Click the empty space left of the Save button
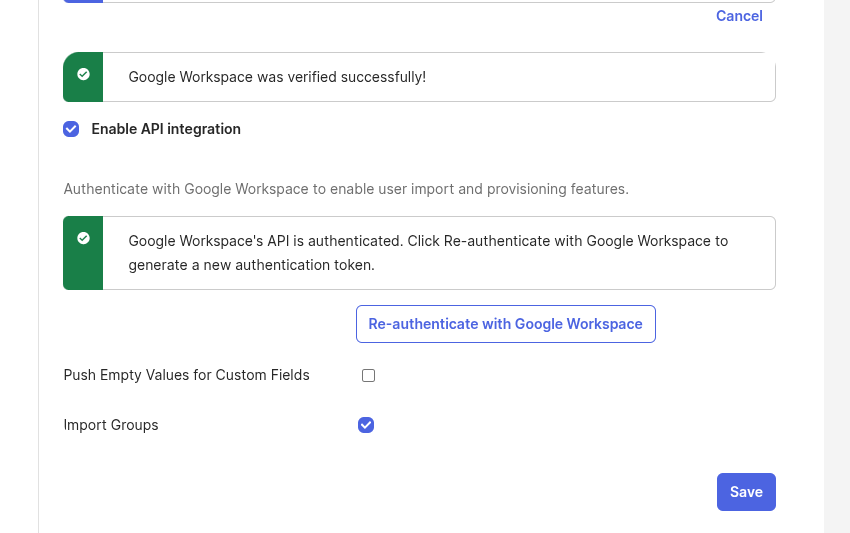The width and height of the screenshot is (850, 533). pos(500,492)
